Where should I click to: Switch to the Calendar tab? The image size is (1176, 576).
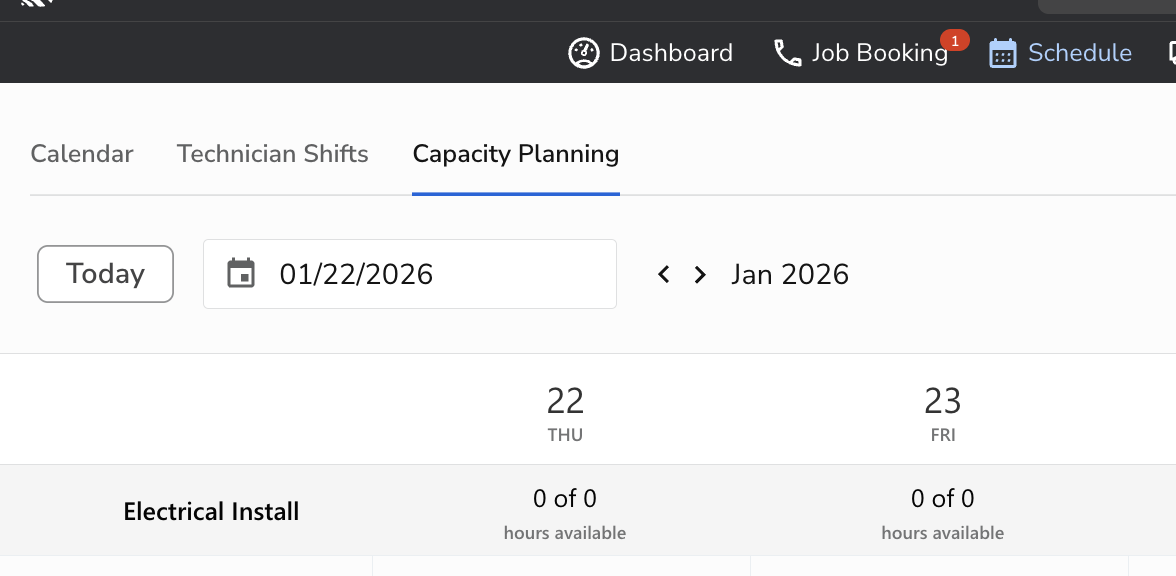coord(82,154)
